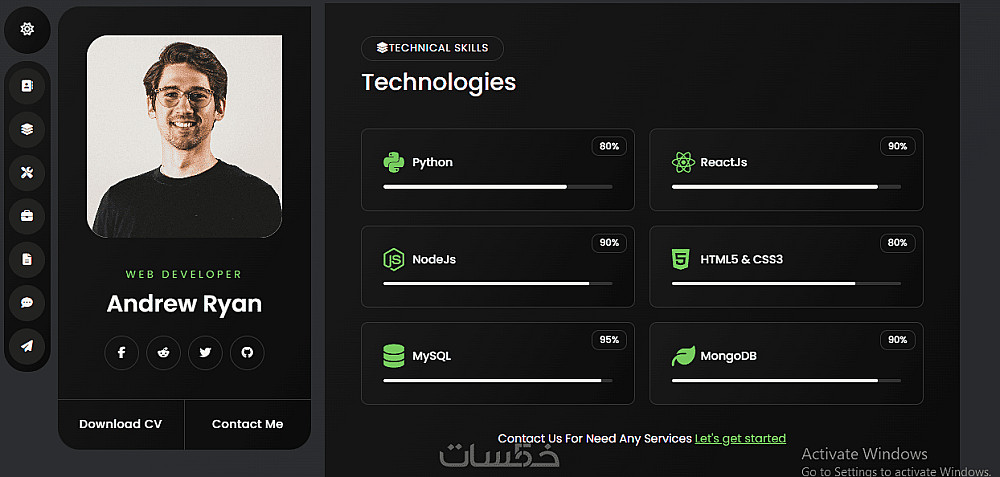
Task: Open the Twitter social icon
Action: click(205, 353)
